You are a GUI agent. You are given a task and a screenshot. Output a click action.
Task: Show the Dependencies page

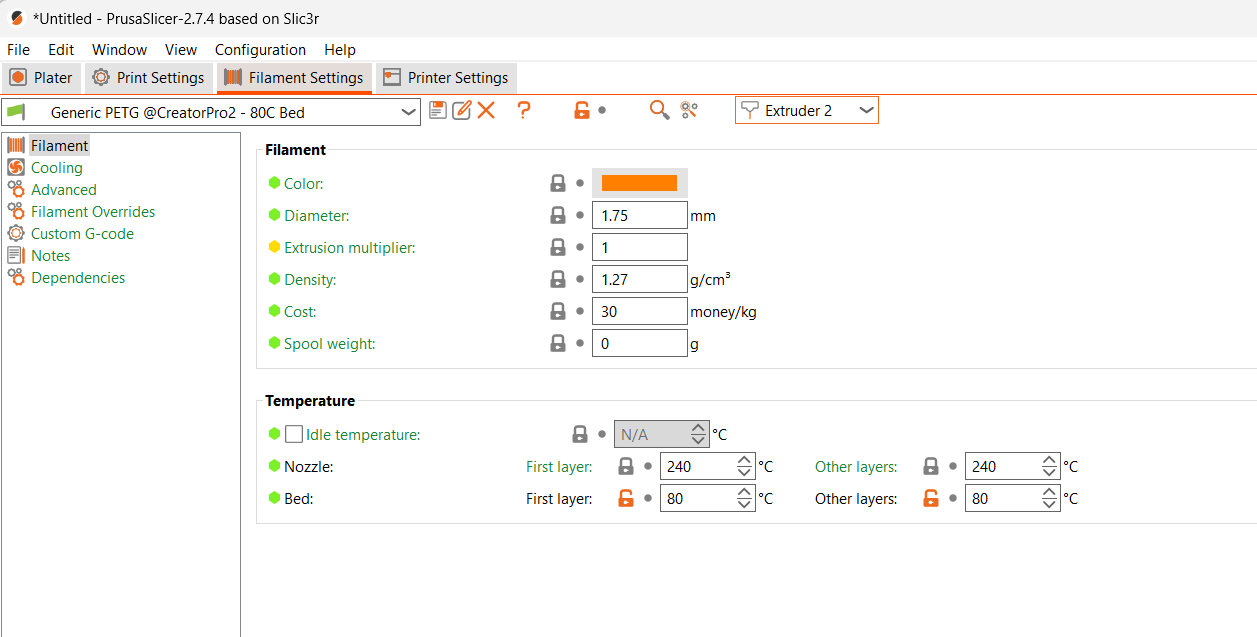tap(78, 277)
